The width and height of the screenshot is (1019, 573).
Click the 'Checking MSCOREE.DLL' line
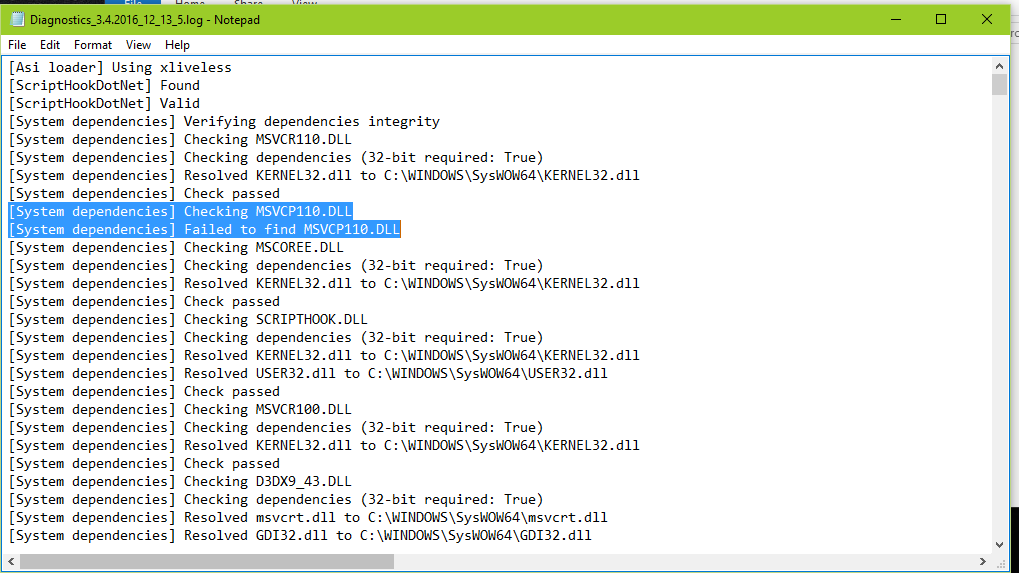click(x=176, y=248)
